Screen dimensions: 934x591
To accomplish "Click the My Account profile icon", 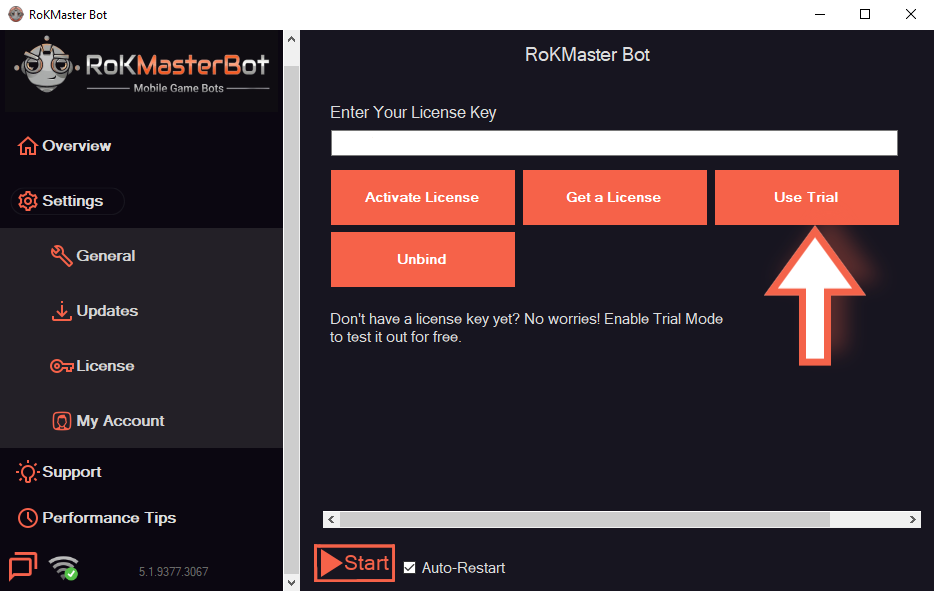I will pyautogui.click(x=61, y=421).
